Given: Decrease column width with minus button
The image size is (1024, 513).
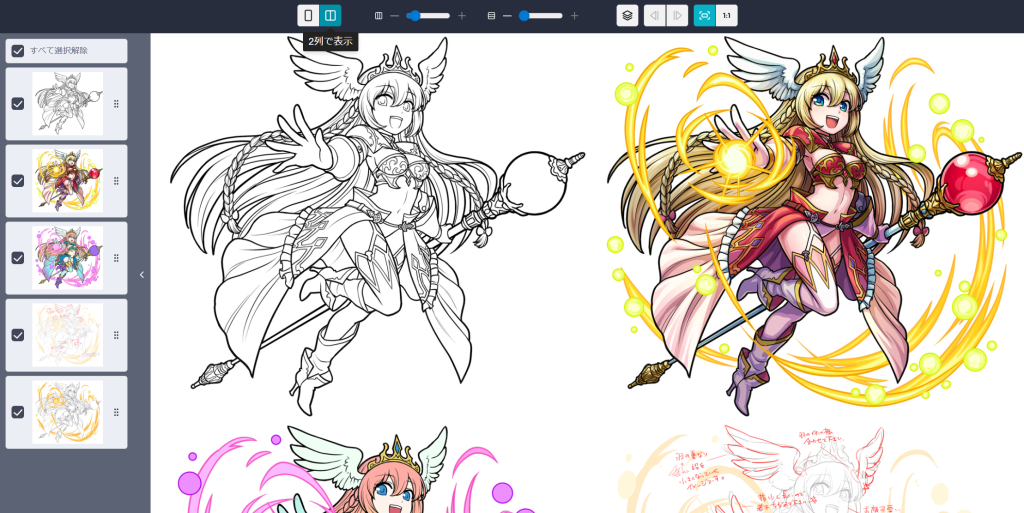Looking at the screenshot, I should 394,16.
